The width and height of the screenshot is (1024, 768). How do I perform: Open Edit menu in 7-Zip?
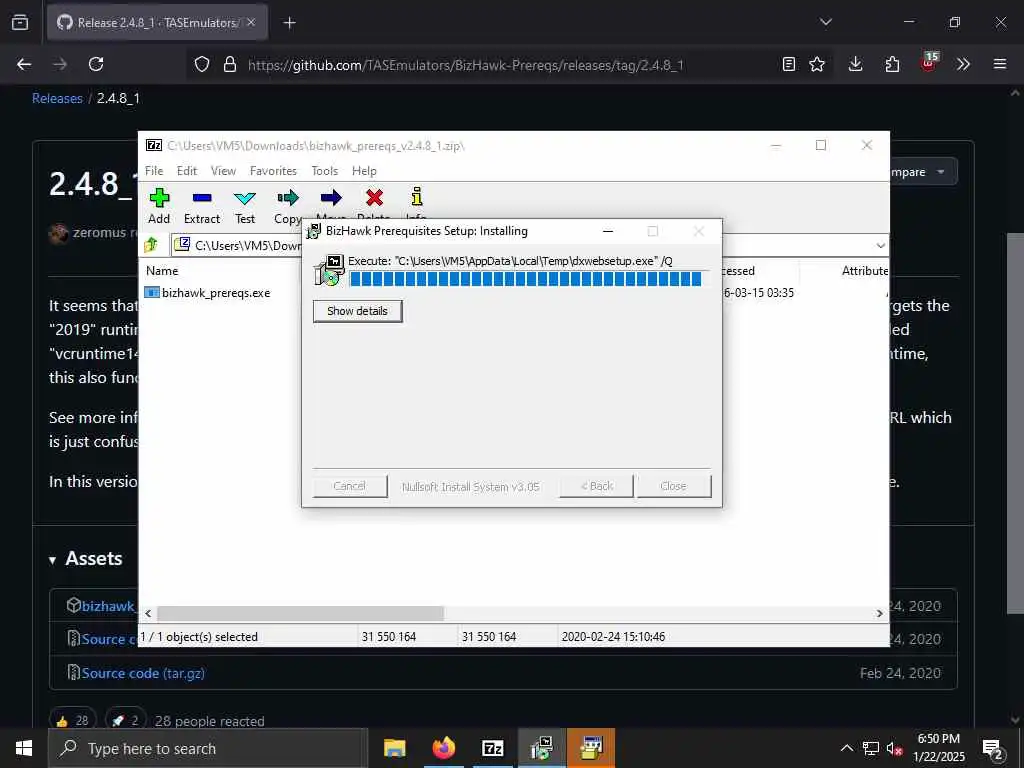pyautogui.click(x=187, y=170)
